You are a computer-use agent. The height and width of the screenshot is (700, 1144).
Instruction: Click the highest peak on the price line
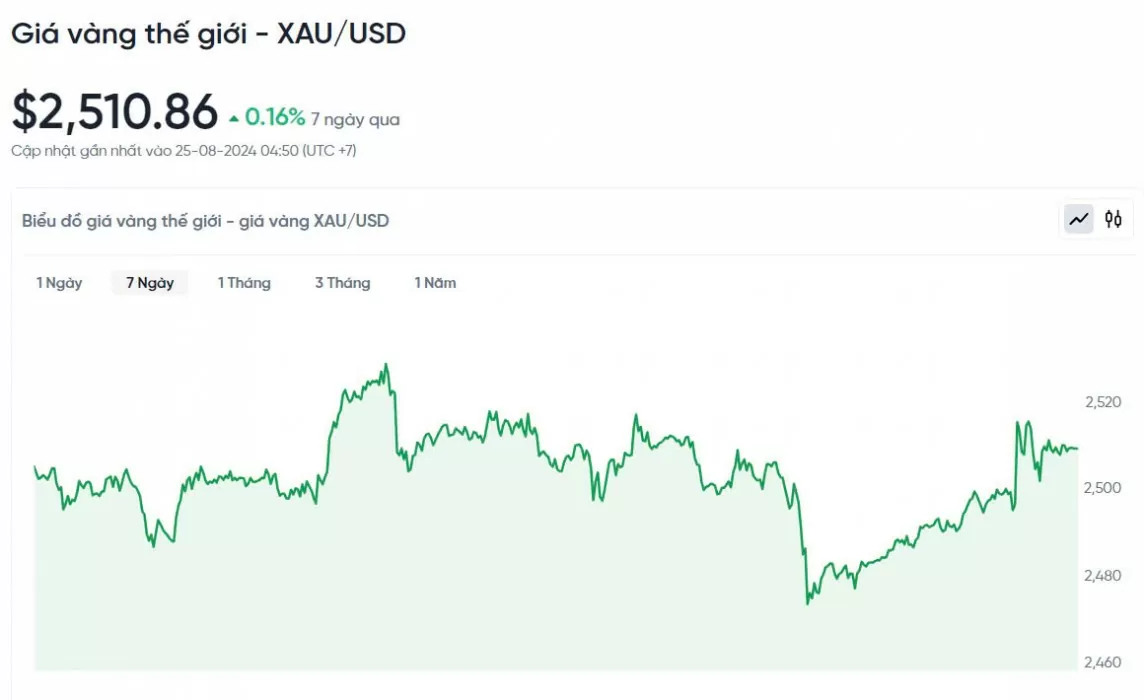click(386, 364)
